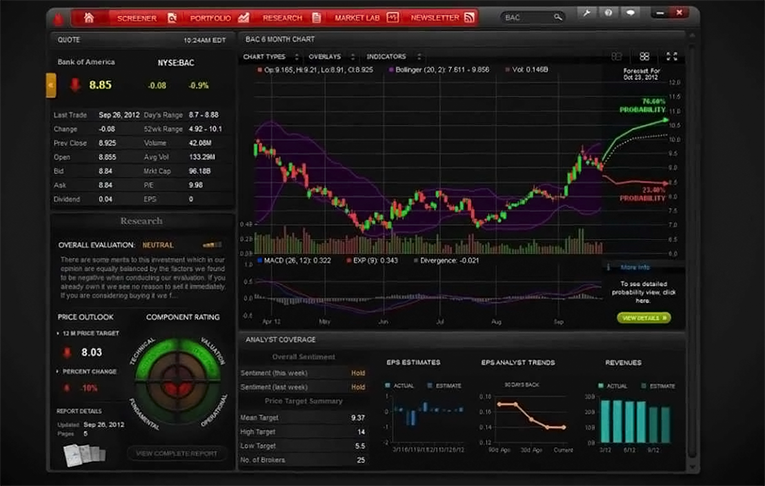765x486 pixels.
Task: Click the 76.60% Probability forecast label
Action: [x=643, y=105]
